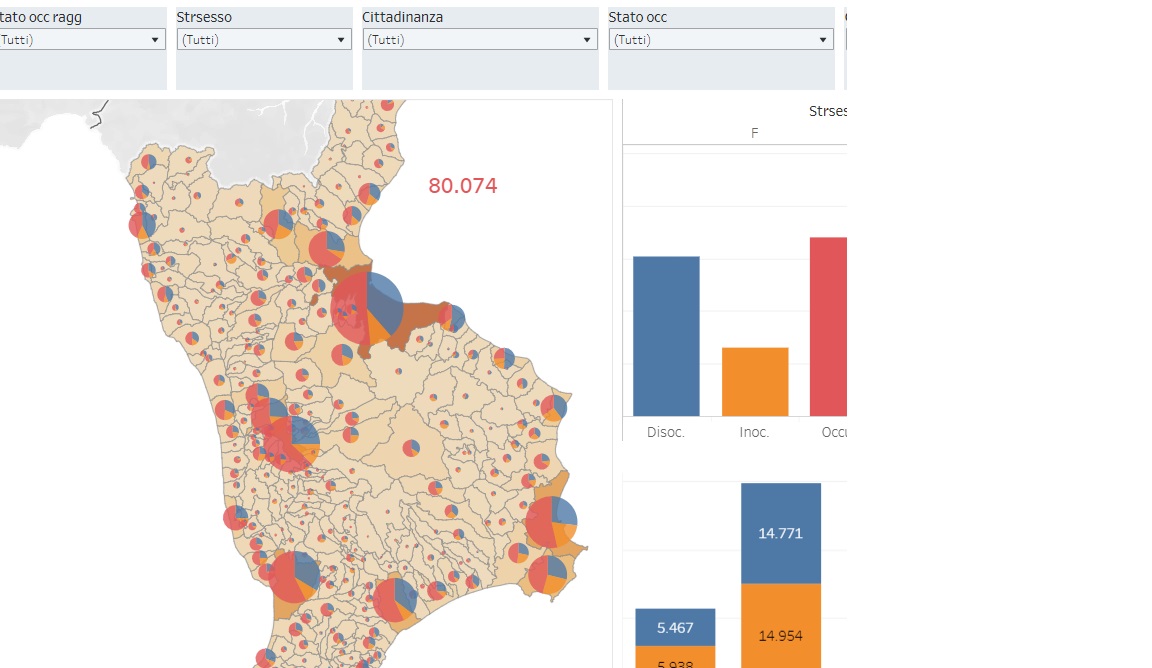Click the F column header
1152x668 pixels.
[755, 133]
